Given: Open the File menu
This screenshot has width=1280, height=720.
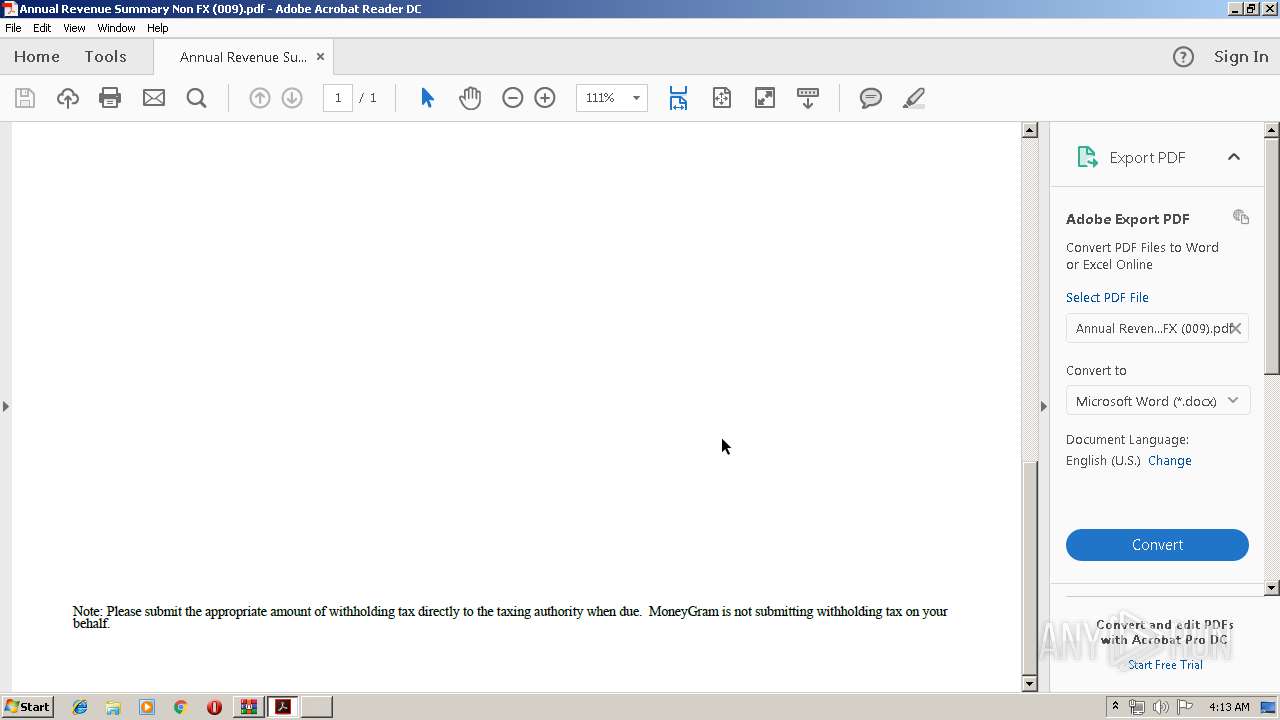Looking at the screenshot, I should point(13,28).
